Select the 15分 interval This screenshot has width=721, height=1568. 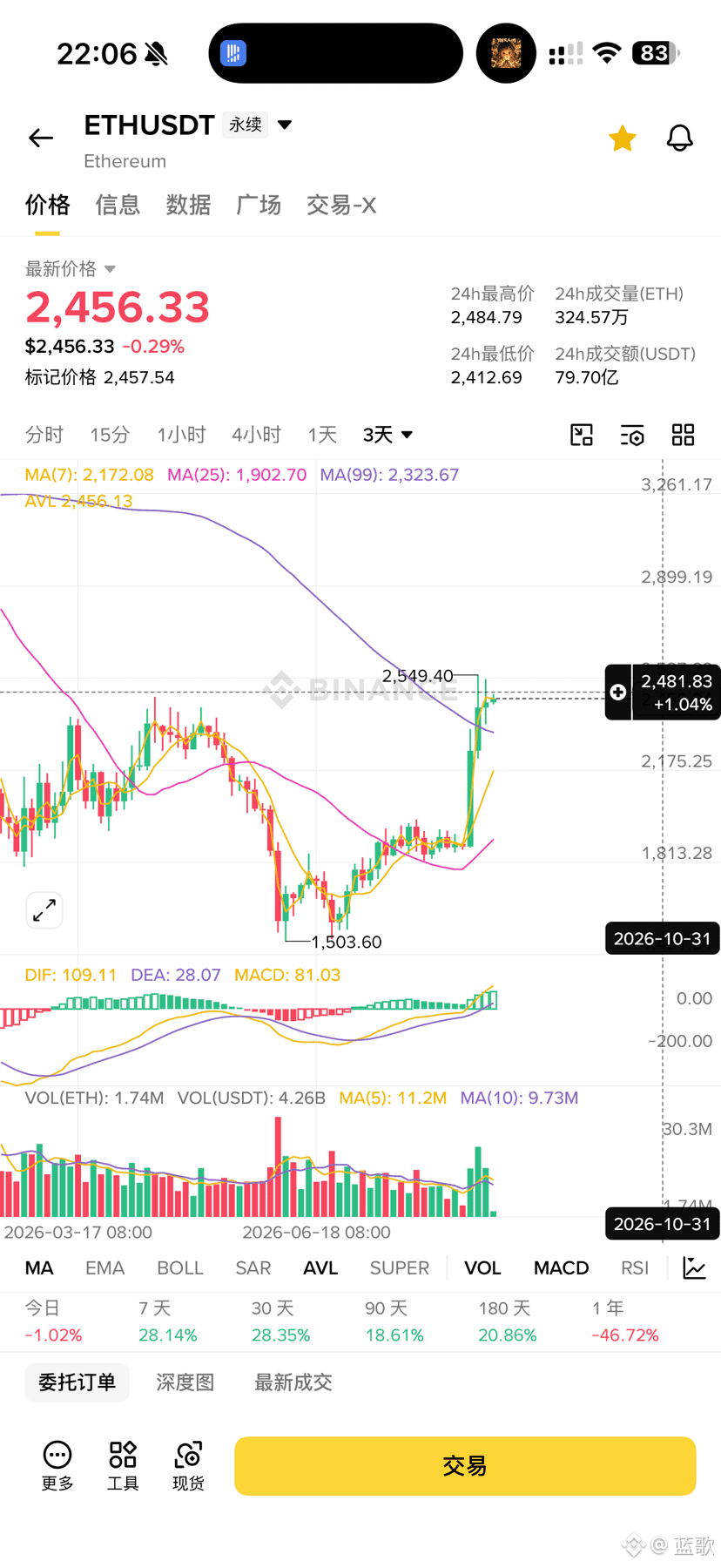click(110, 435)
